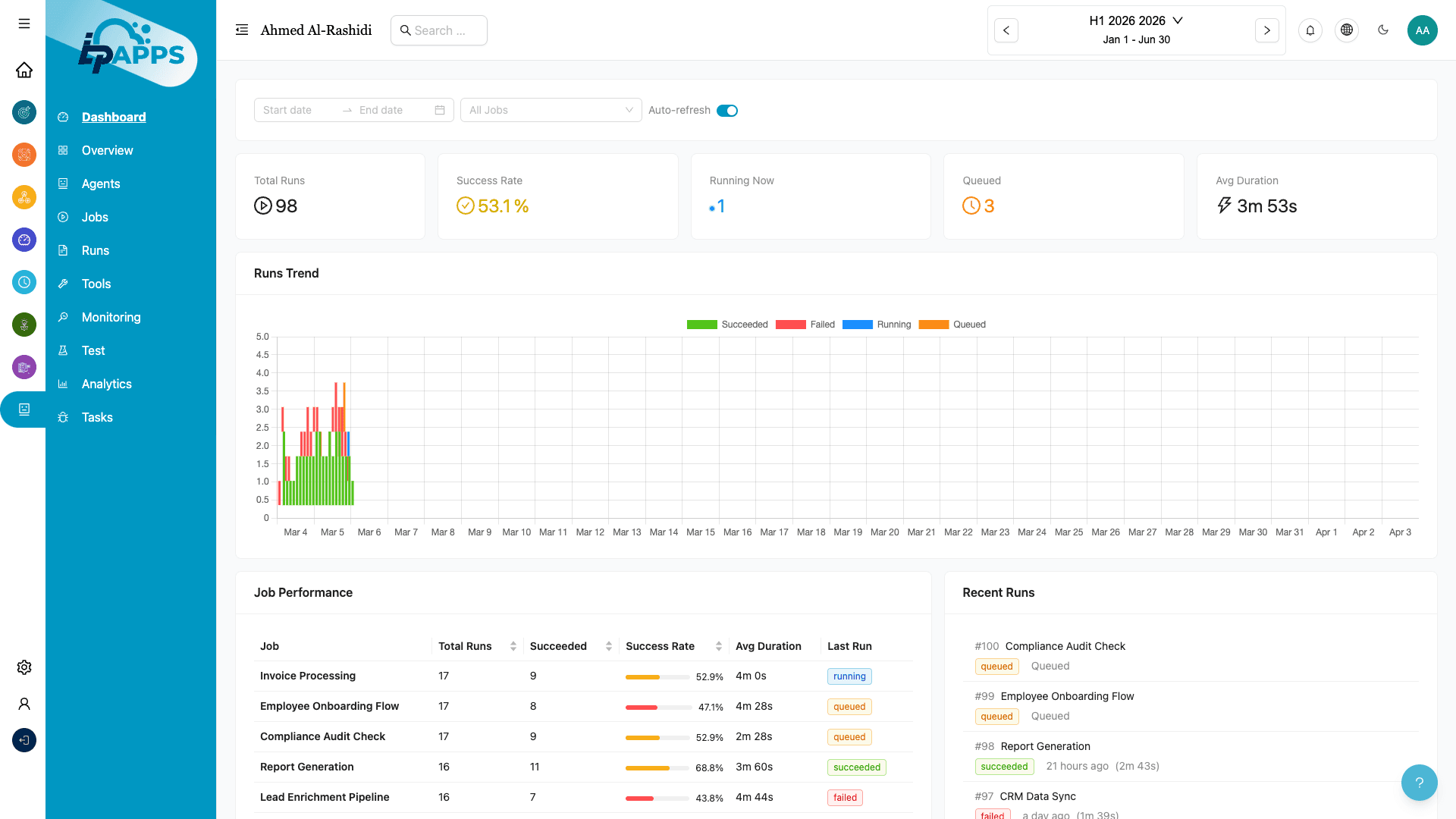Toggle the Failed legend in Runs Trend
The width and height of the screenshot is (1456, 819).
tap(805, 325)
